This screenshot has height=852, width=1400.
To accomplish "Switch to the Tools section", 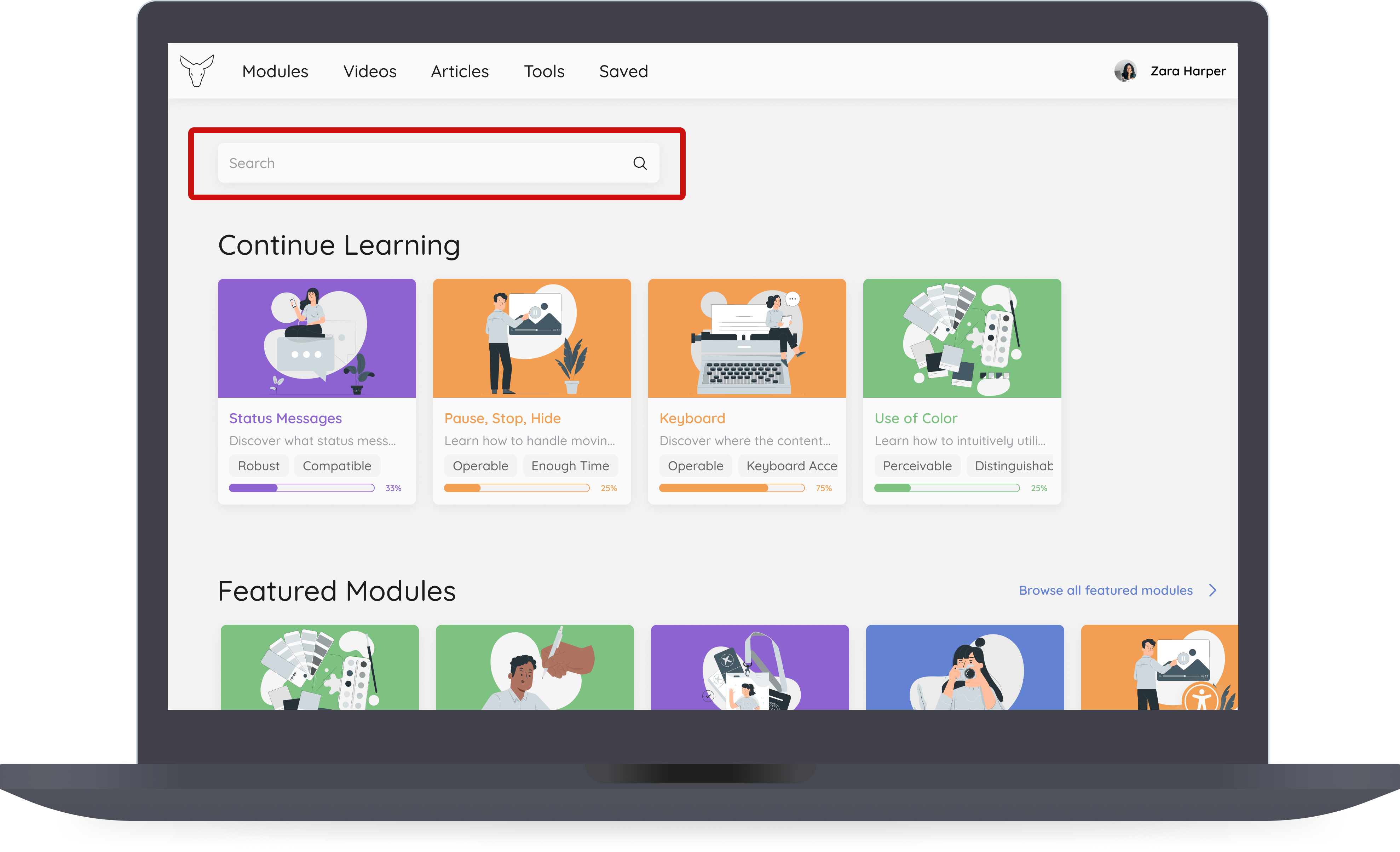I will pos(544,71).
